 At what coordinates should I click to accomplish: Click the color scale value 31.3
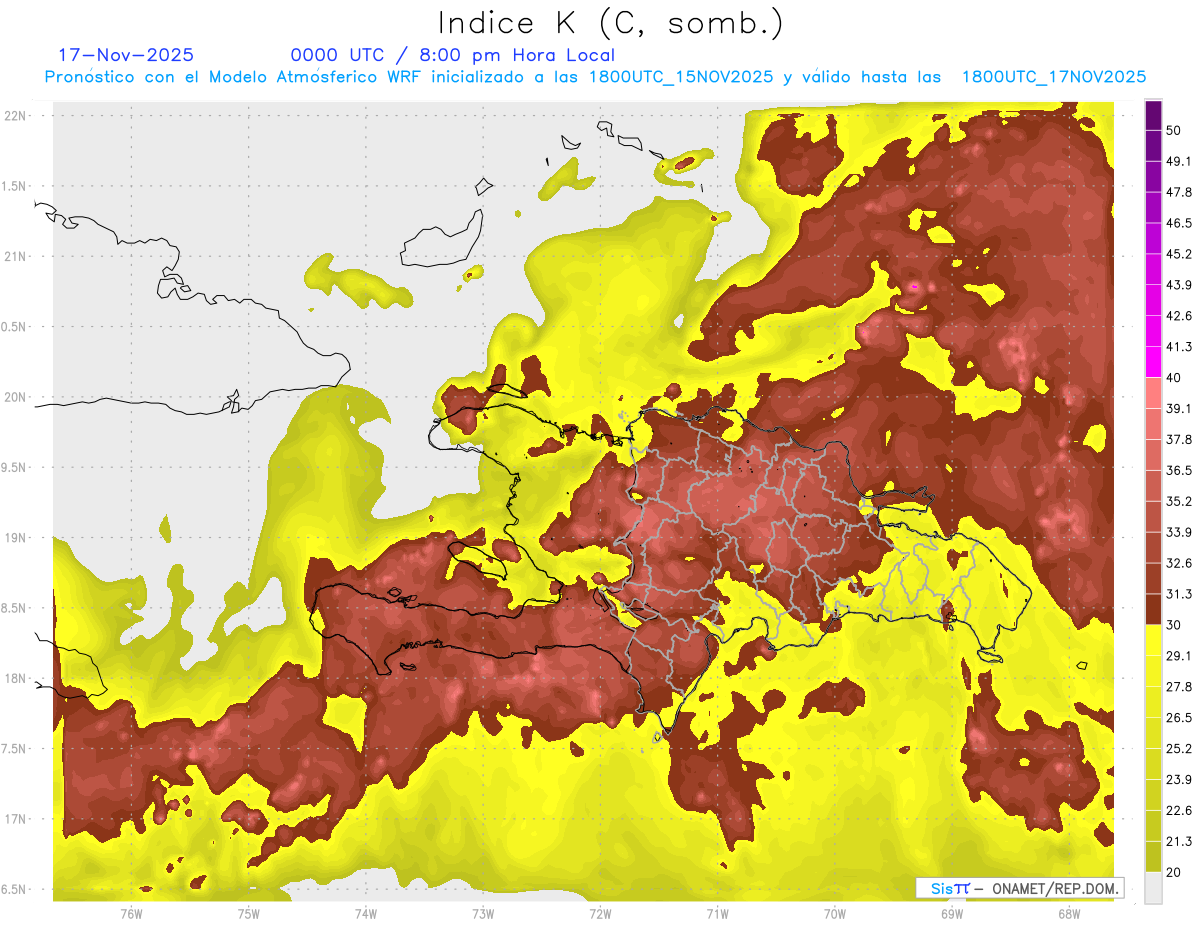1179,594
